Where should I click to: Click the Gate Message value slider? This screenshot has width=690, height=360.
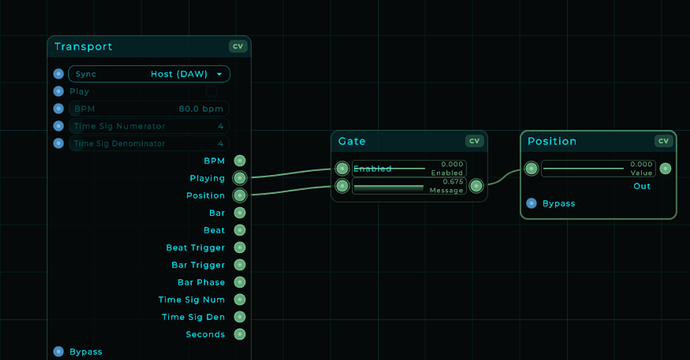pos(409,186)
